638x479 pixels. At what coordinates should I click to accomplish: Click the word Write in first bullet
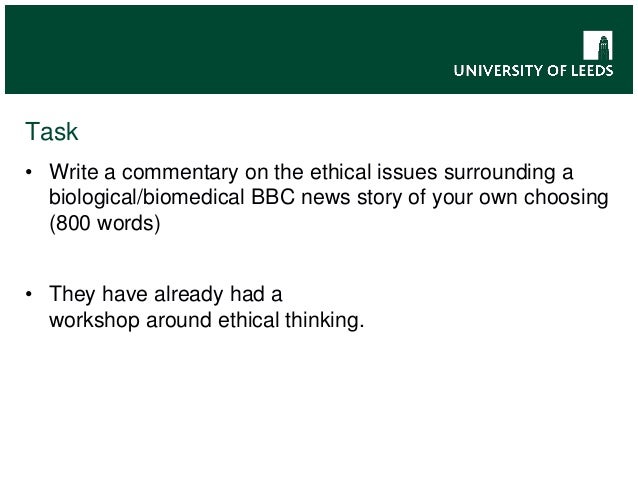pyautogui.click(x=74, y=172)
